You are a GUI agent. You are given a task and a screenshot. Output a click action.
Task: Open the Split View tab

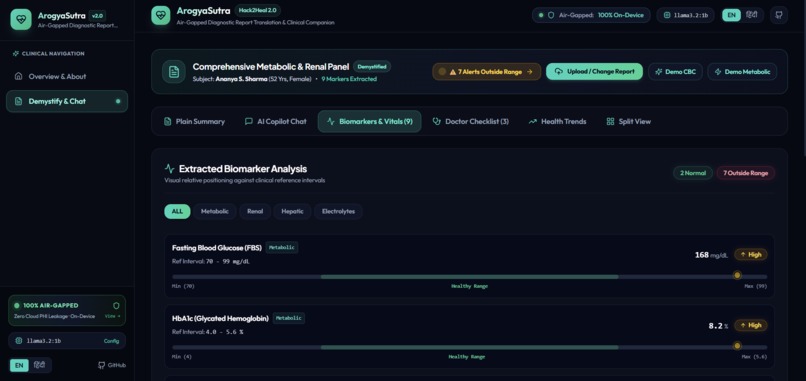point(628,122)
